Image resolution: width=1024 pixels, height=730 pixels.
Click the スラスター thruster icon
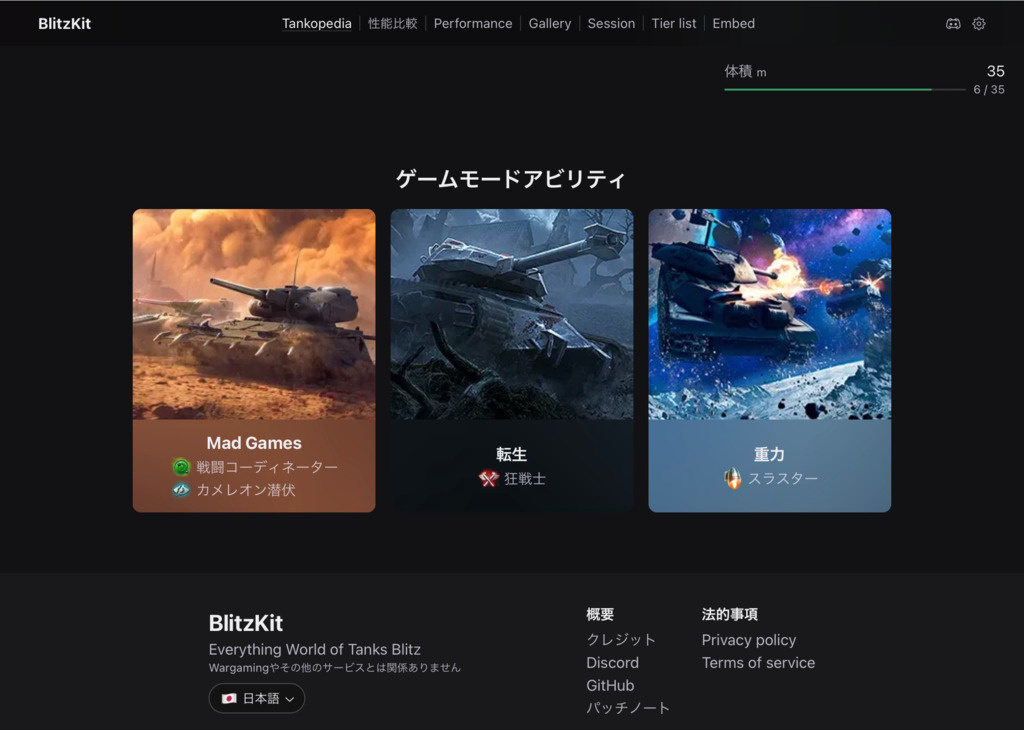(x=733, y=479)
